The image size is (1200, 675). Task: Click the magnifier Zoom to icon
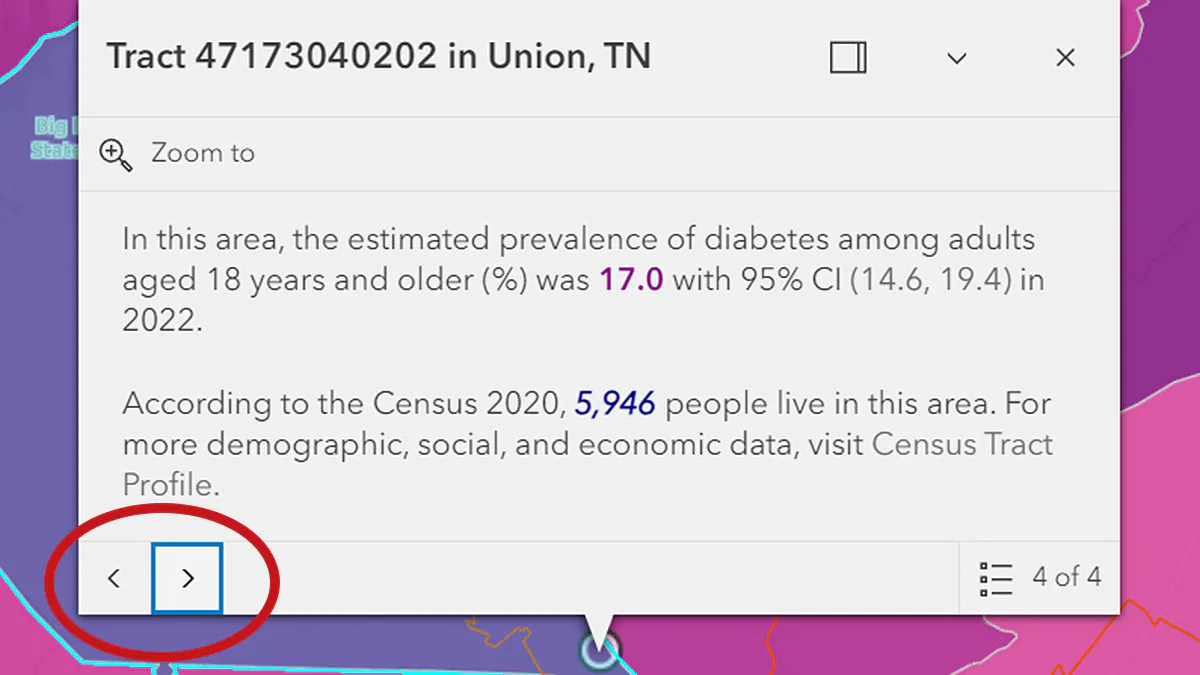pos(116,154)
